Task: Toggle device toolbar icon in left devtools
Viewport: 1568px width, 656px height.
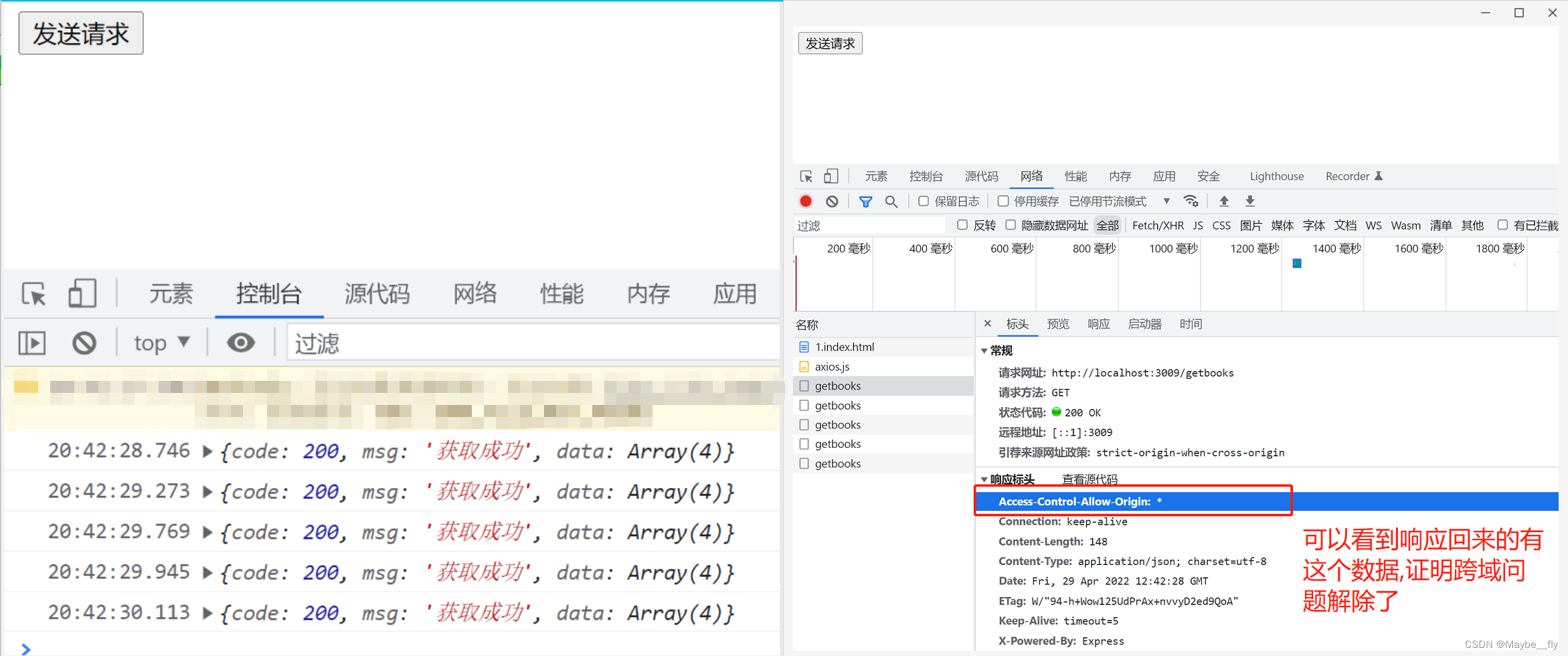Action: (x=82, y=294)
